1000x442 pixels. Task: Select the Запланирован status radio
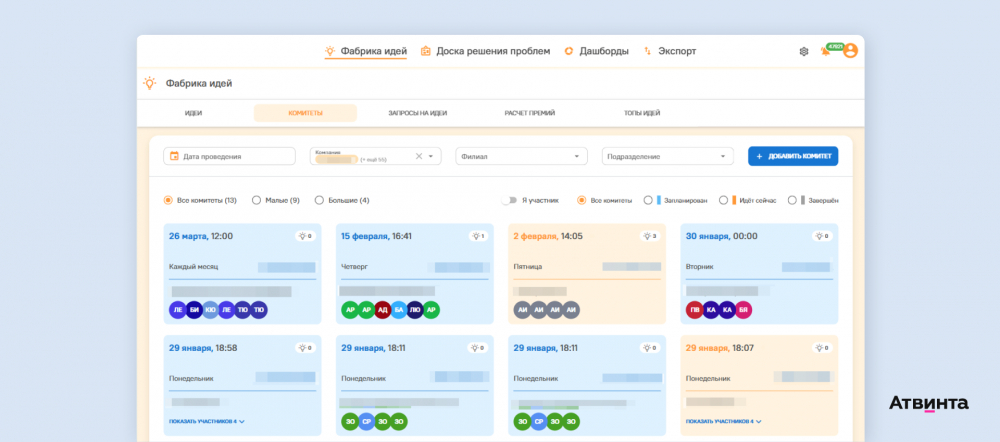click(648, 200)
